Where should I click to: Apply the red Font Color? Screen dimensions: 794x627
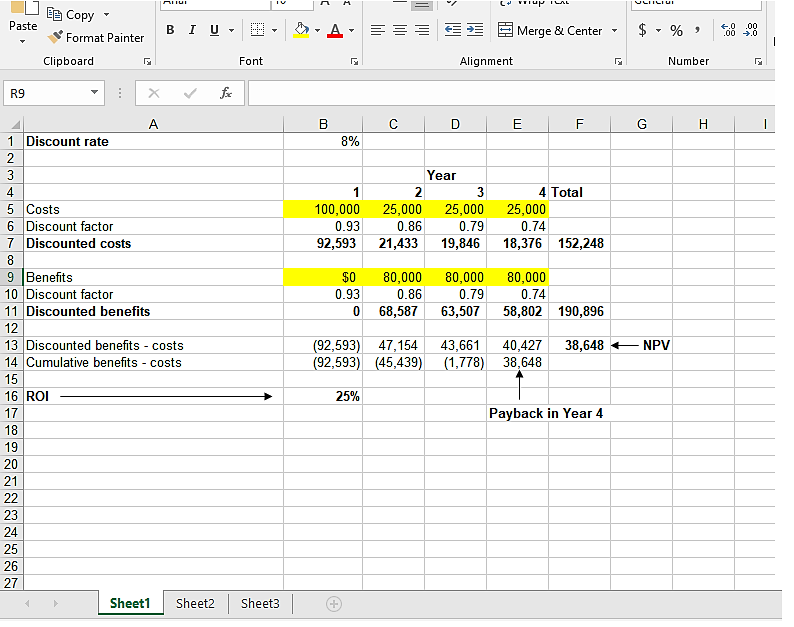click(x=335, y=30)
